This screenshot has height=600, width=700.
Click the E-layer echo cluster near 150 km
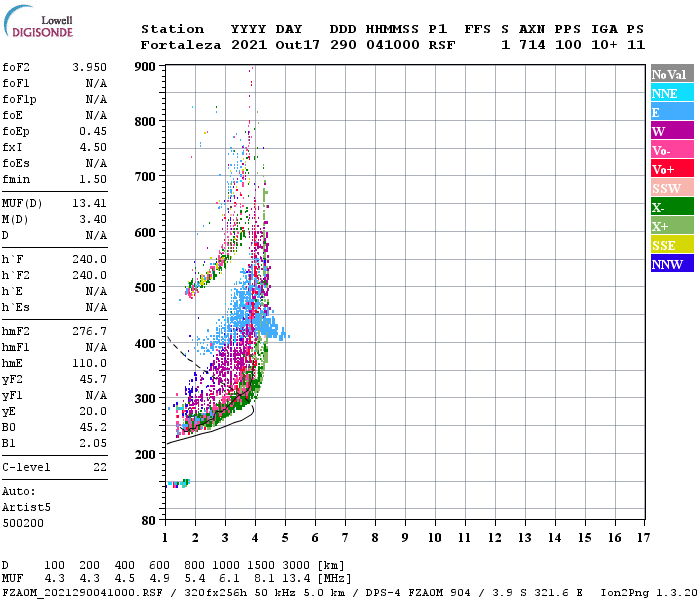[178, 483]
